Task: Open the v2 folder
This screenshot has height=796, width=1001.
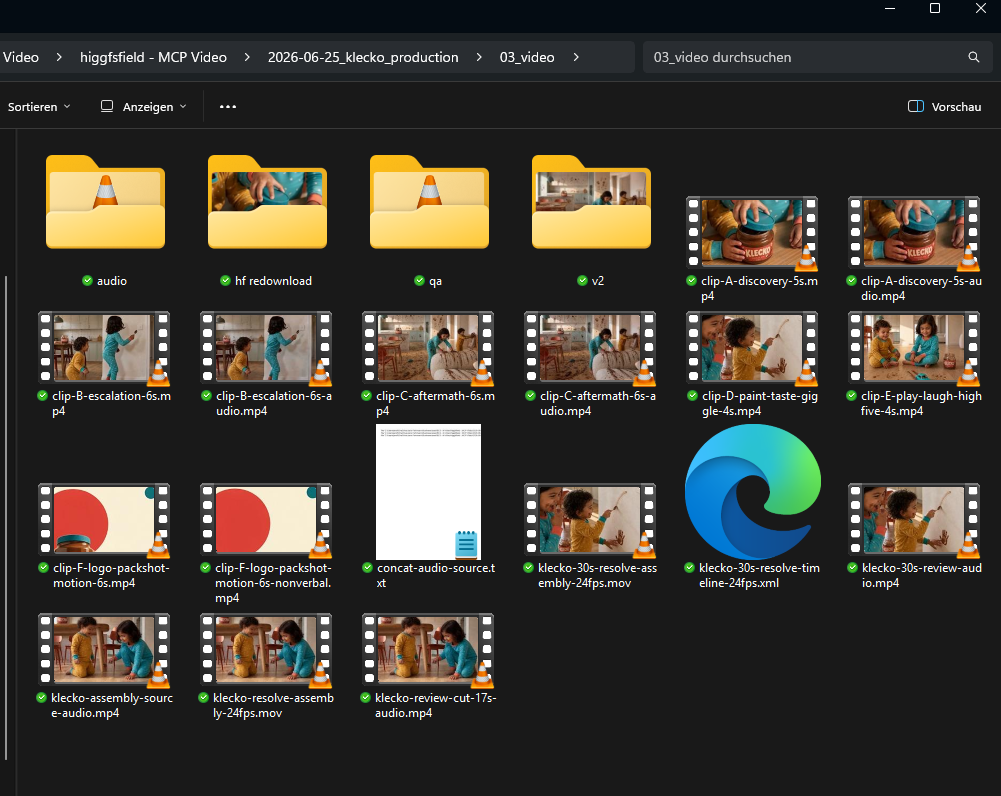Action: pyautogui.click(x=592, y=202)
